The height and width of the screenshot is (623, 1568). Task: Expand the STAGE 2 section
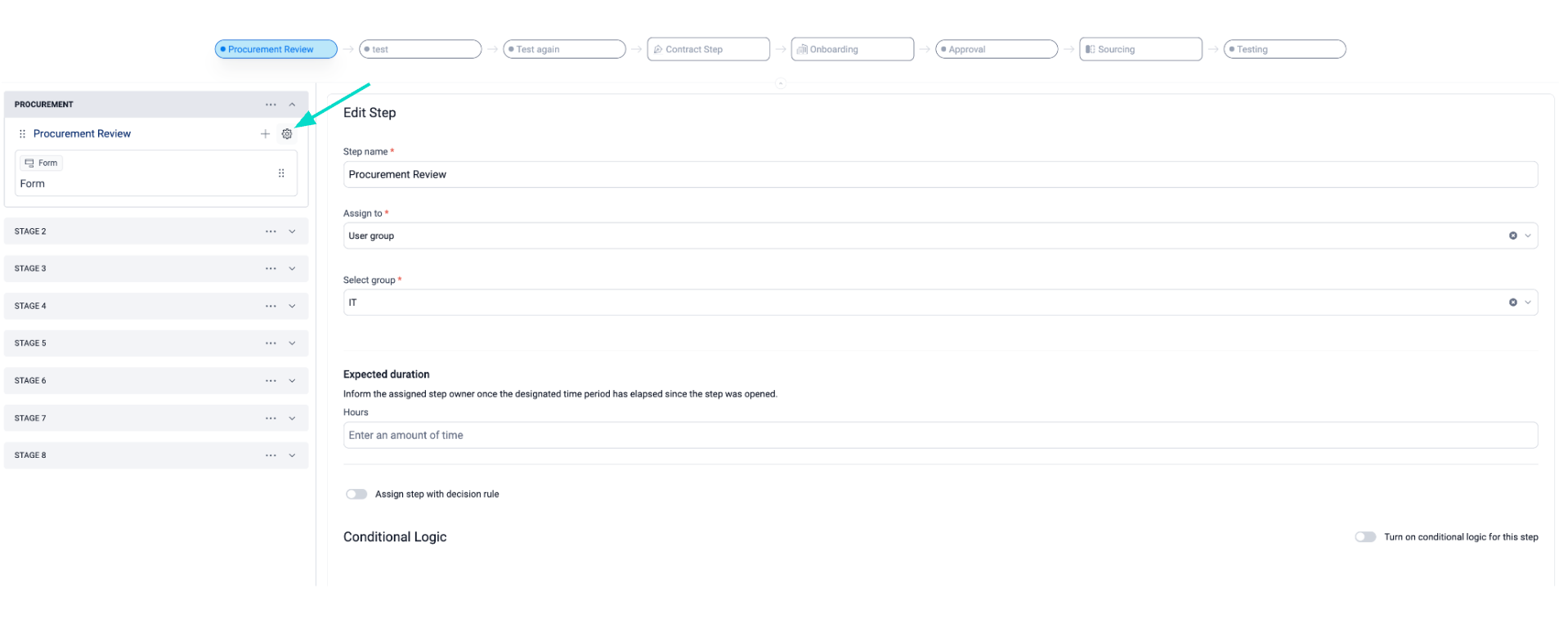pyautogui.click(x=292, y=231)
